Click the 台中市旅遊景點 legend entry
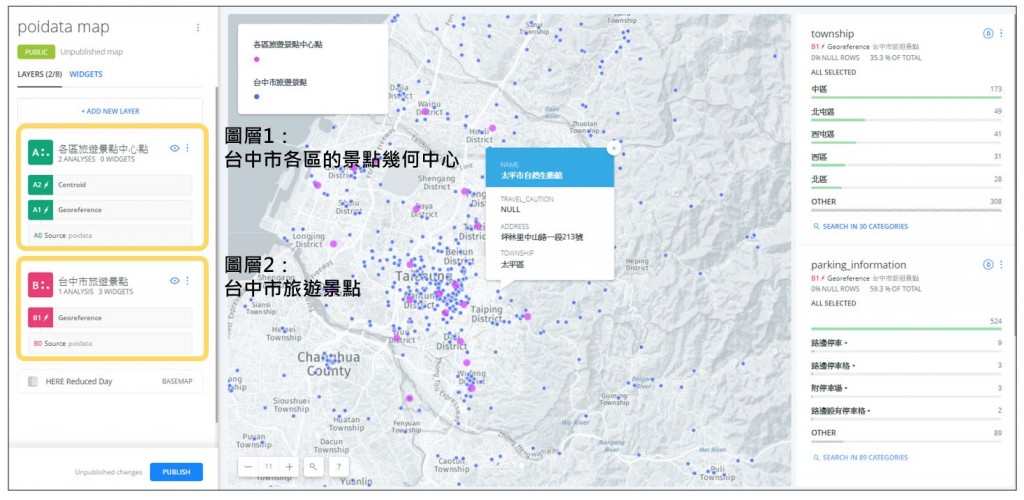The image size is (1024, 500). [280, 83]
